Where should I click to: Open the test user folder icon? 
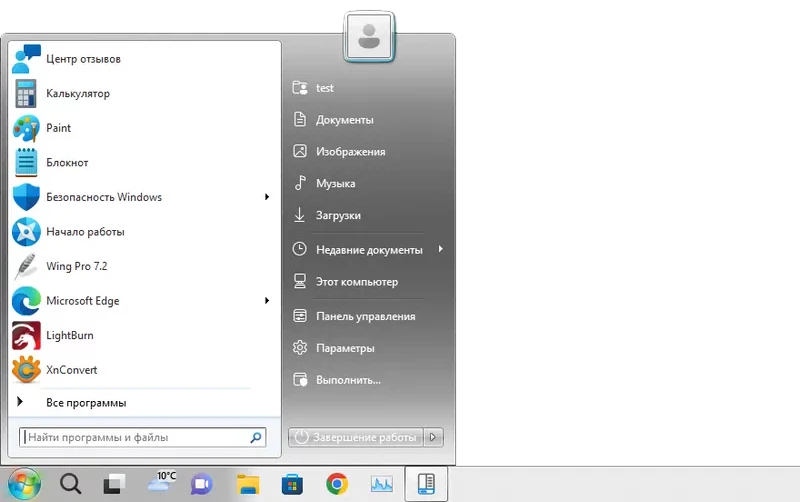click(300, 88)
